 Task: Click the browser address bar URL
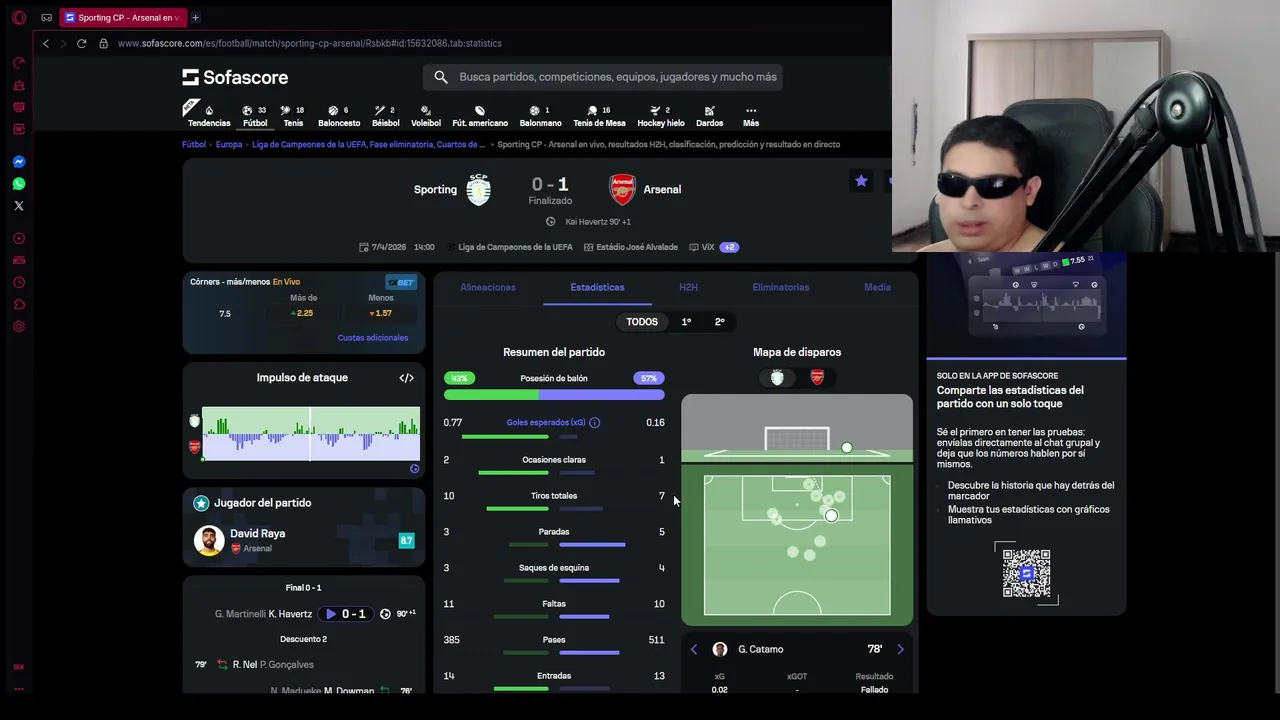[x=310, y=43]
